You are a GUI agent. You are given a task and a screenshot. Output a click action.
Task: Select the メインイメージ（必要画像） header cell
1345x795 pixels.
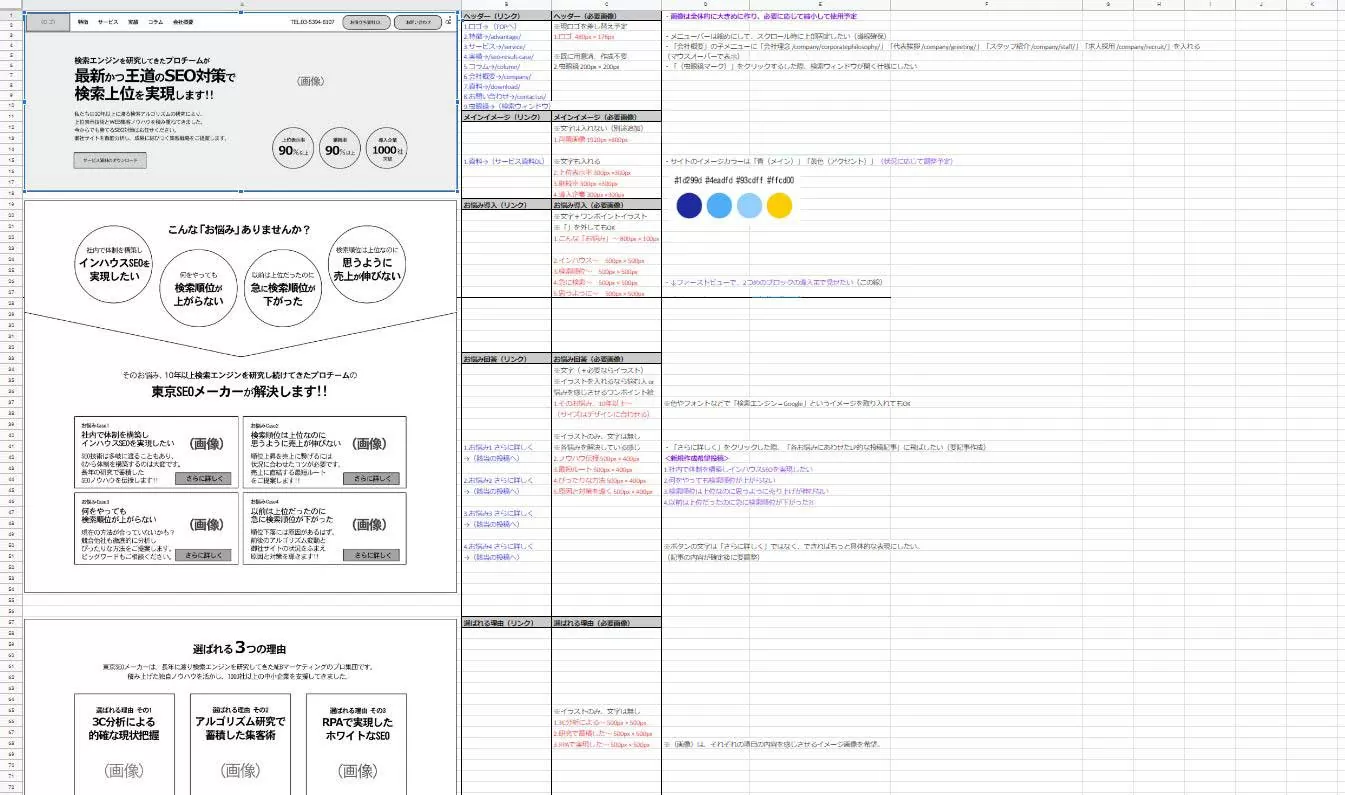point(606,118)
